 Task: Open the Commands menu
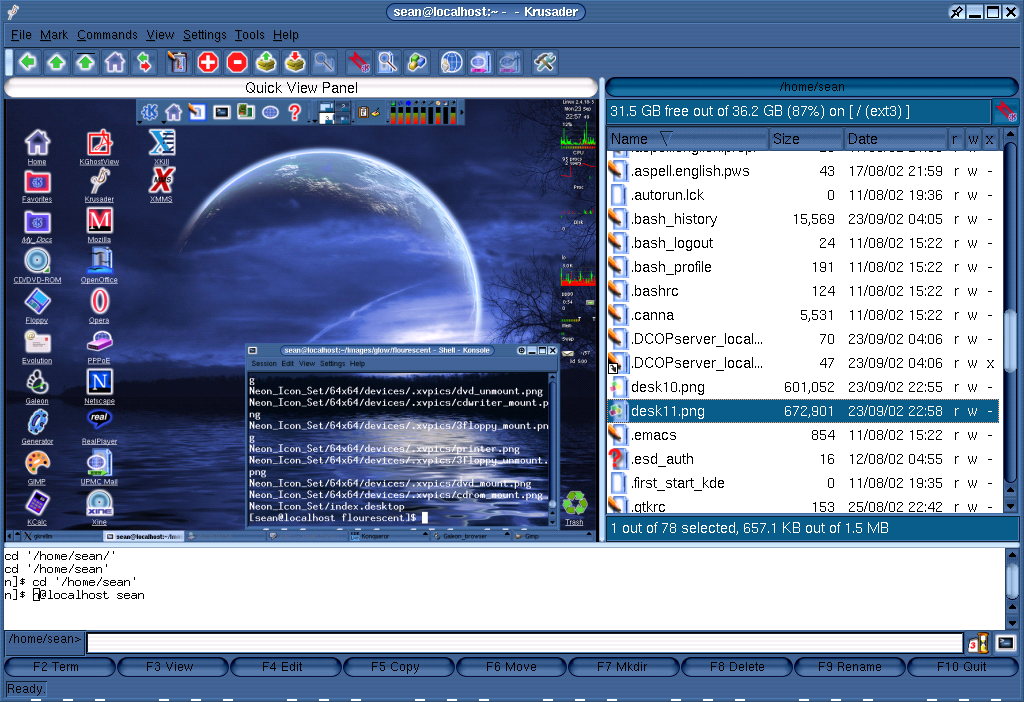point(107,35)
